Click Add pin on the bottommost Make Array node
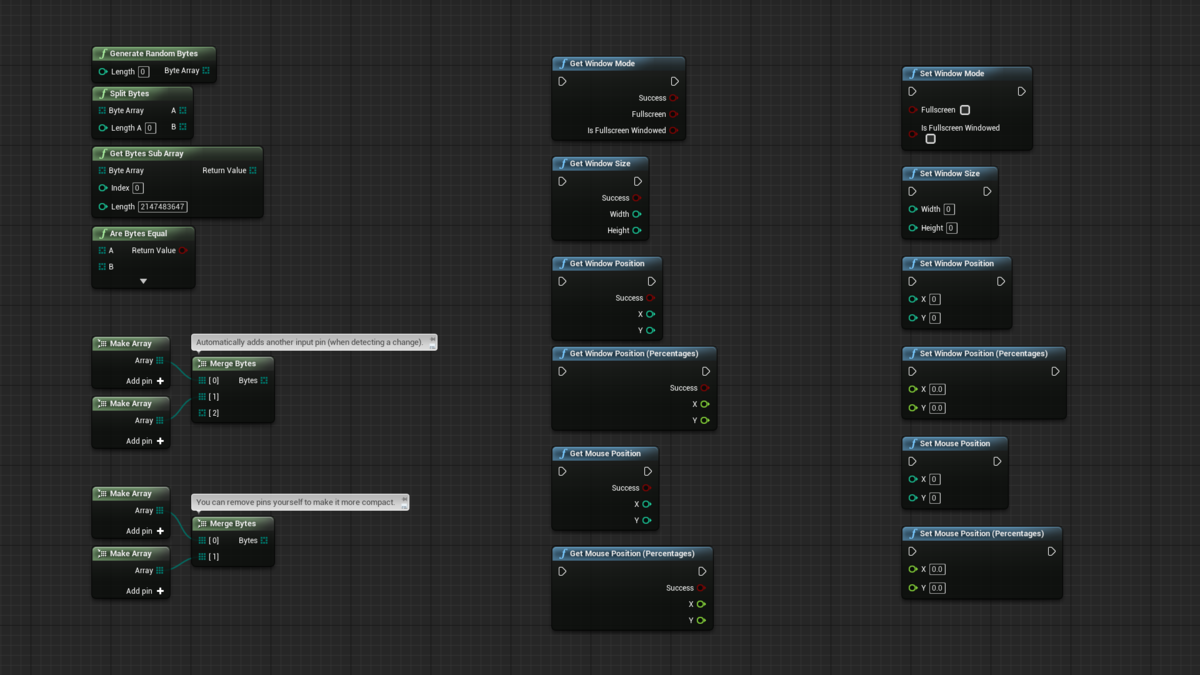1200x675 pixels. coord(145,591)
